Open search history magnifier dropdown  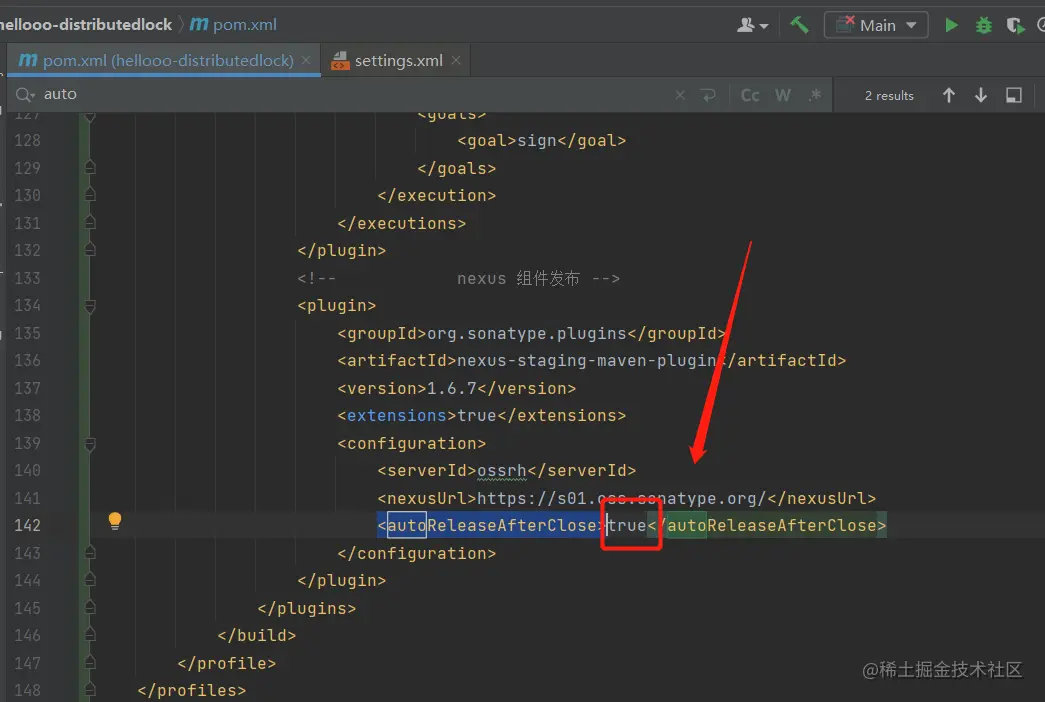tap(25, 95)
